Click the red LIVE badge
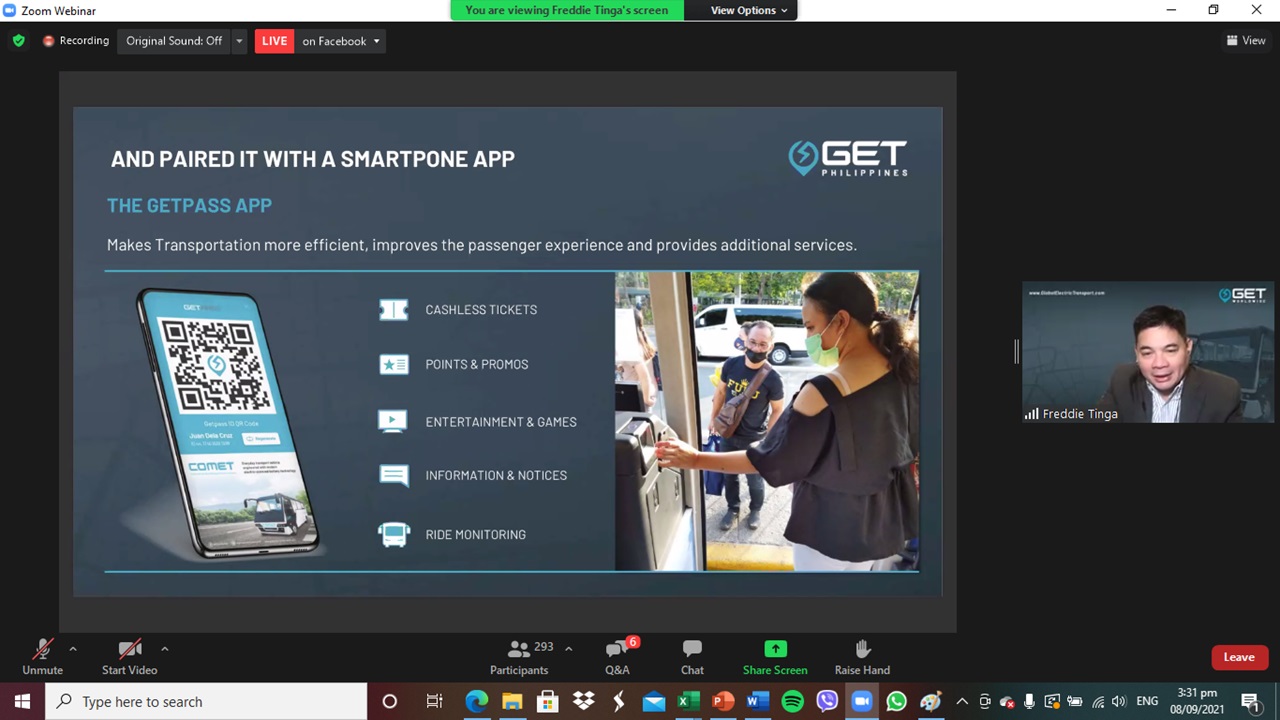 [x=274, y=41]
